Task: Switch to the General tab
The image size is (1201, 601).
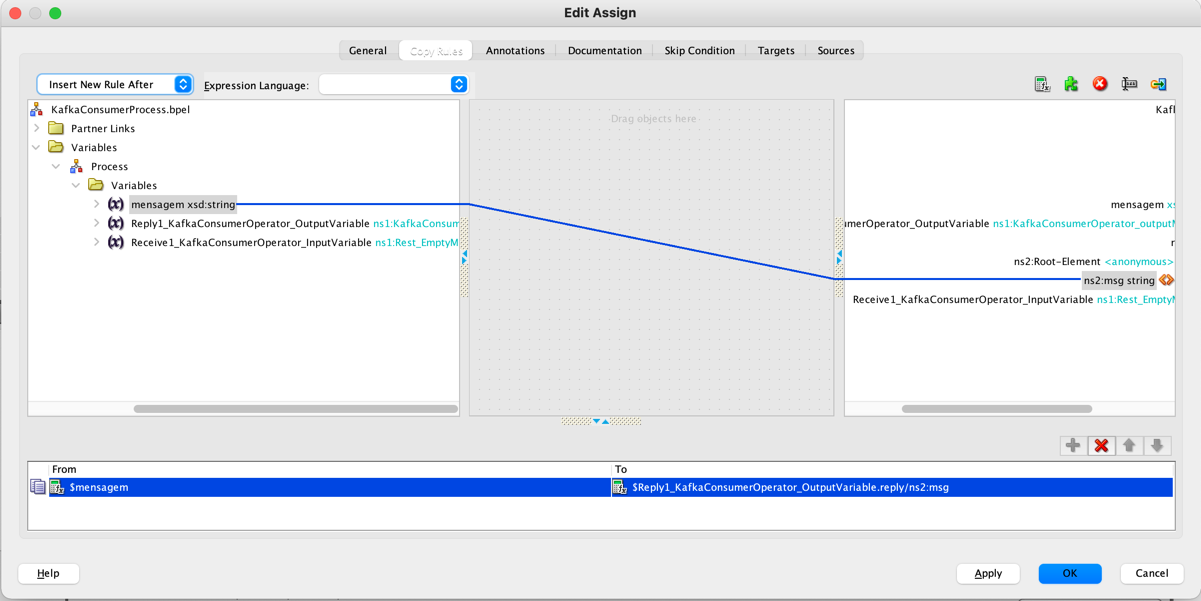Action: 368,50
